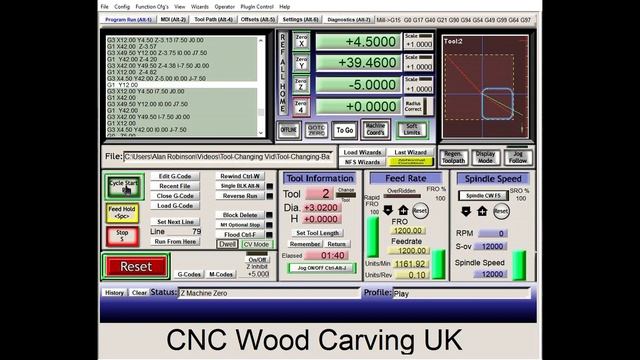
Task: Open the Function Cfg's menu
Action: tap(152, 7)
